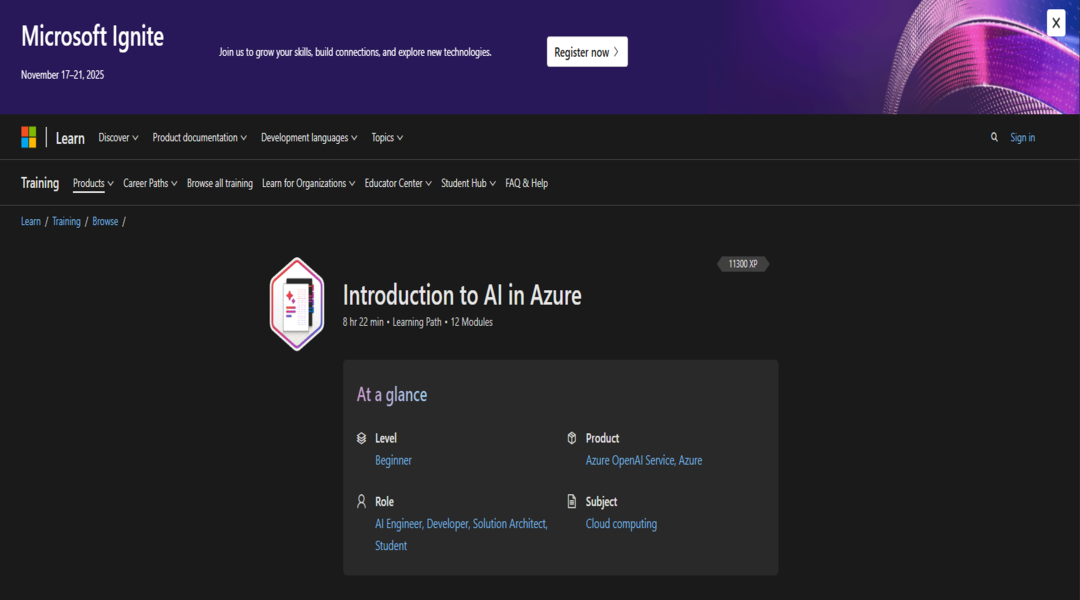Expand the Product documentation dropdown
Screen dimensions: 1080x600
(200, 138)
